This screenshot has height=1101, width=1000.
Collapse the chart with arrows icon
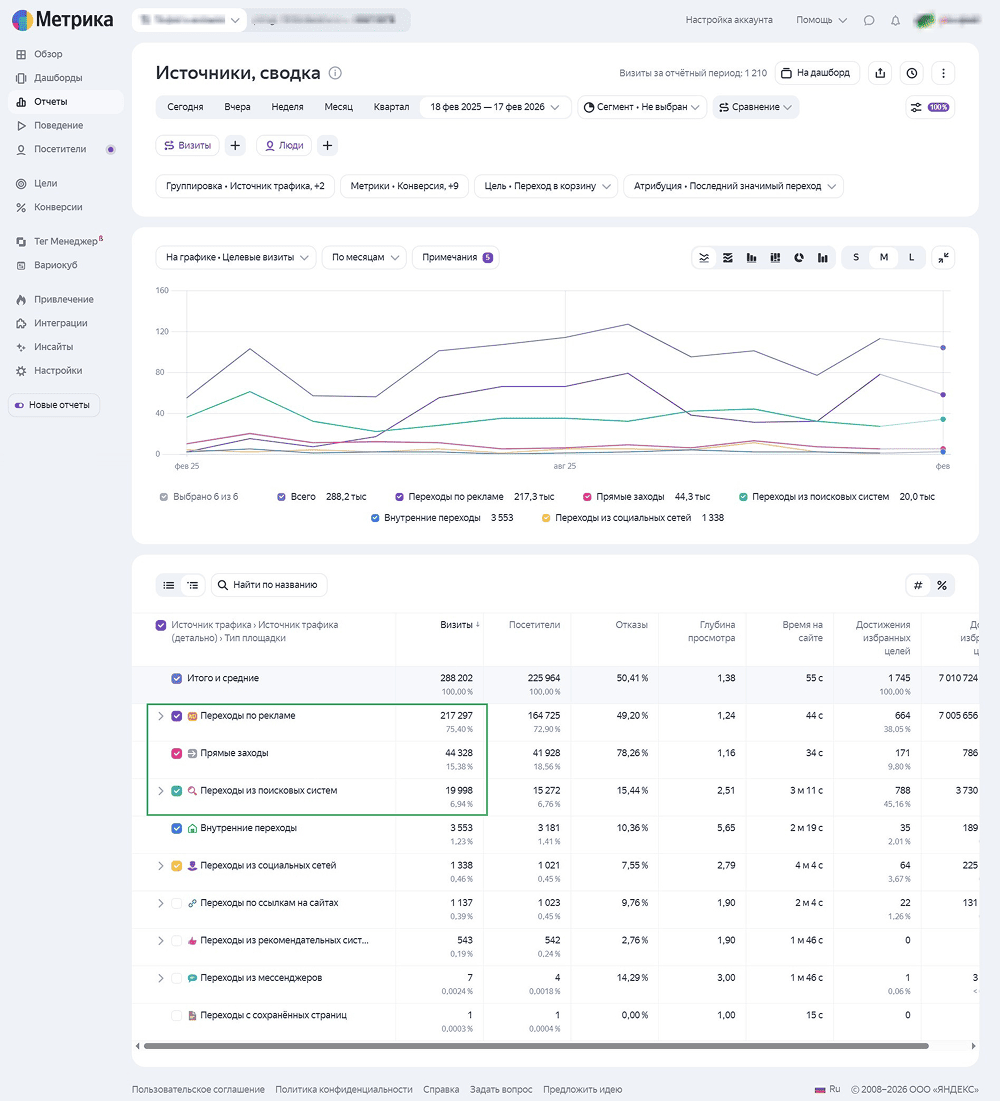(x=943, y=258)
